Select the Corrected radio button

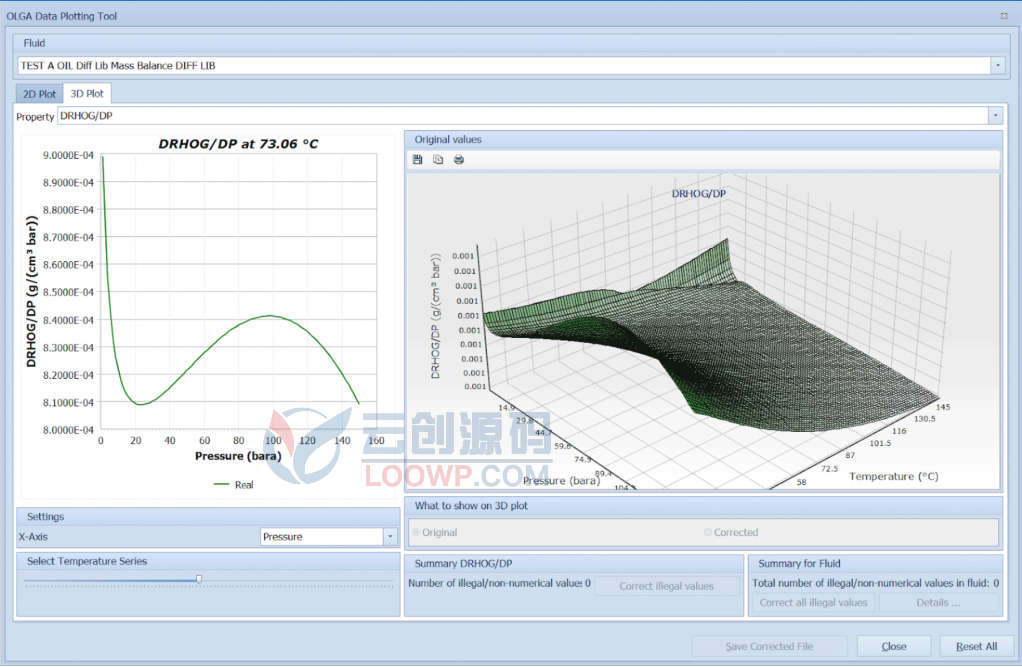[708, 532]
